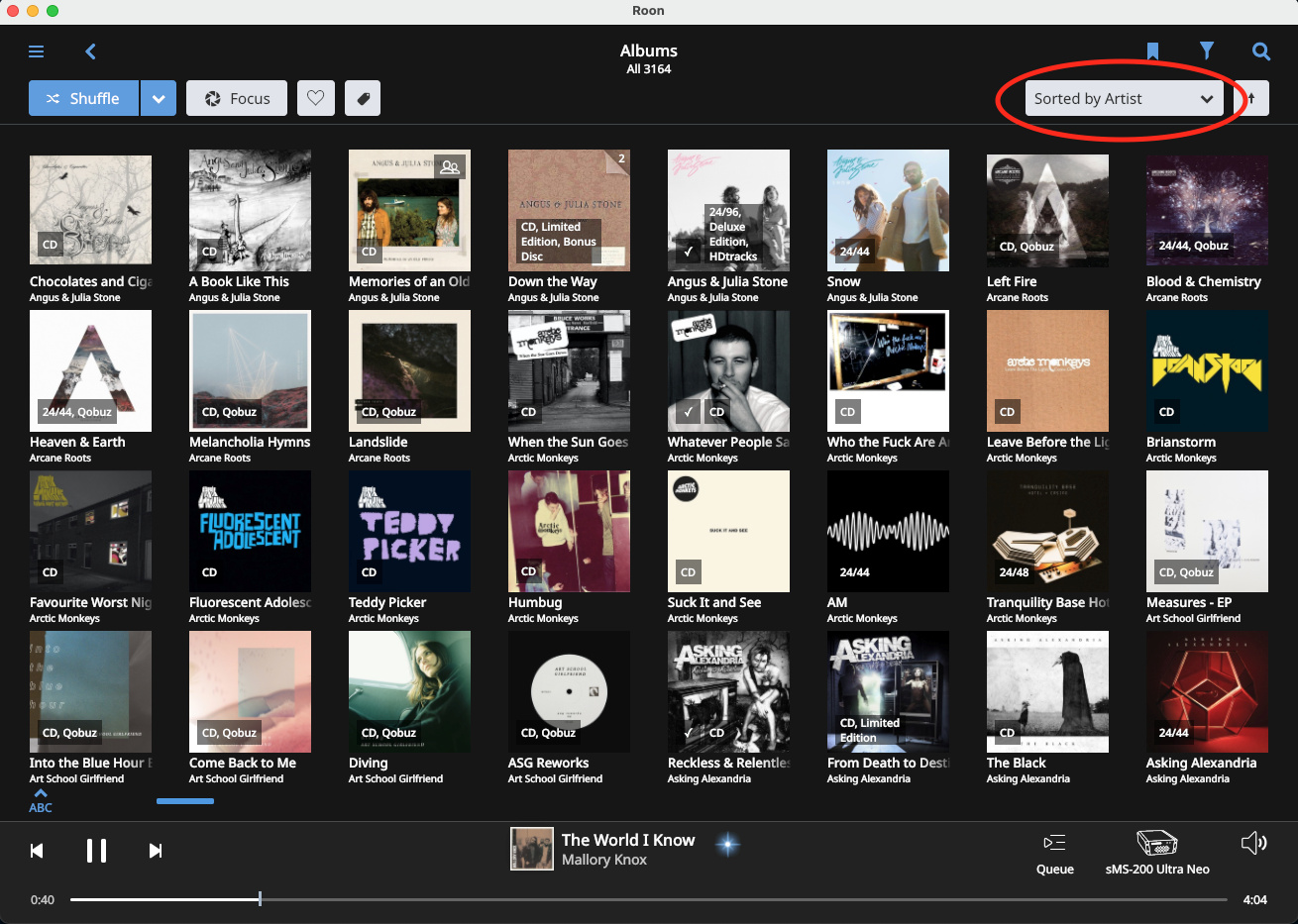Open Favourite Worst Nightmare album cover
This screenshot has width=1298, height=924.
[90, 531]
